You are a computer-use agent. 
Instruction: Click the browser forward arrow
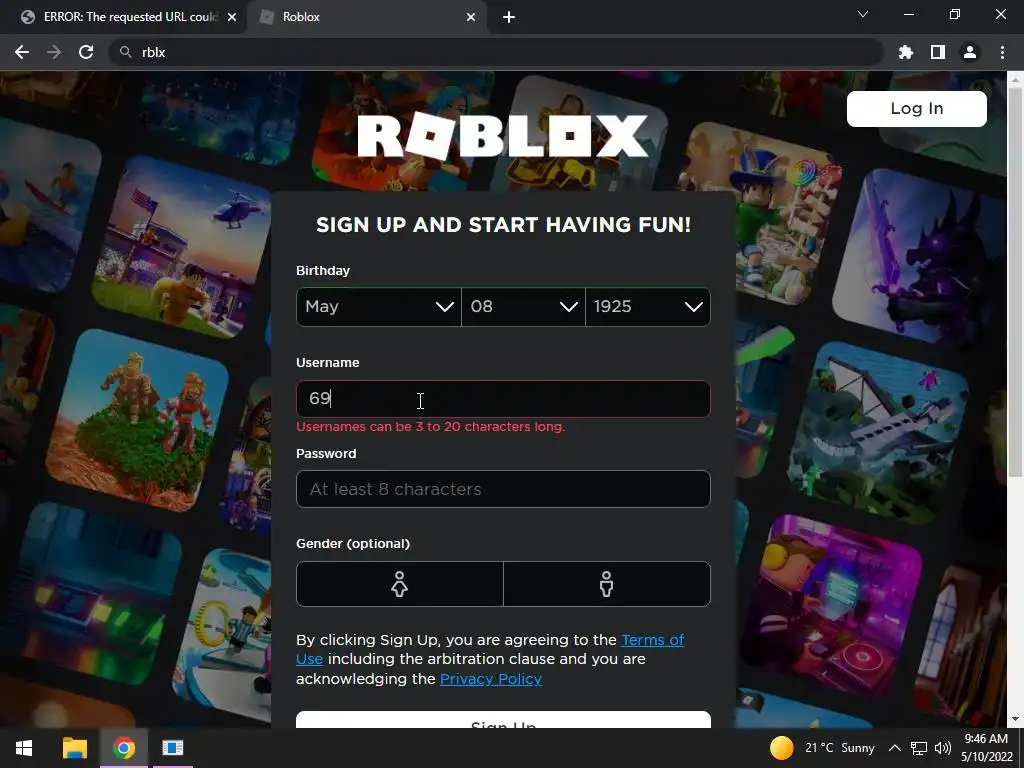click(x=54, y=52)
